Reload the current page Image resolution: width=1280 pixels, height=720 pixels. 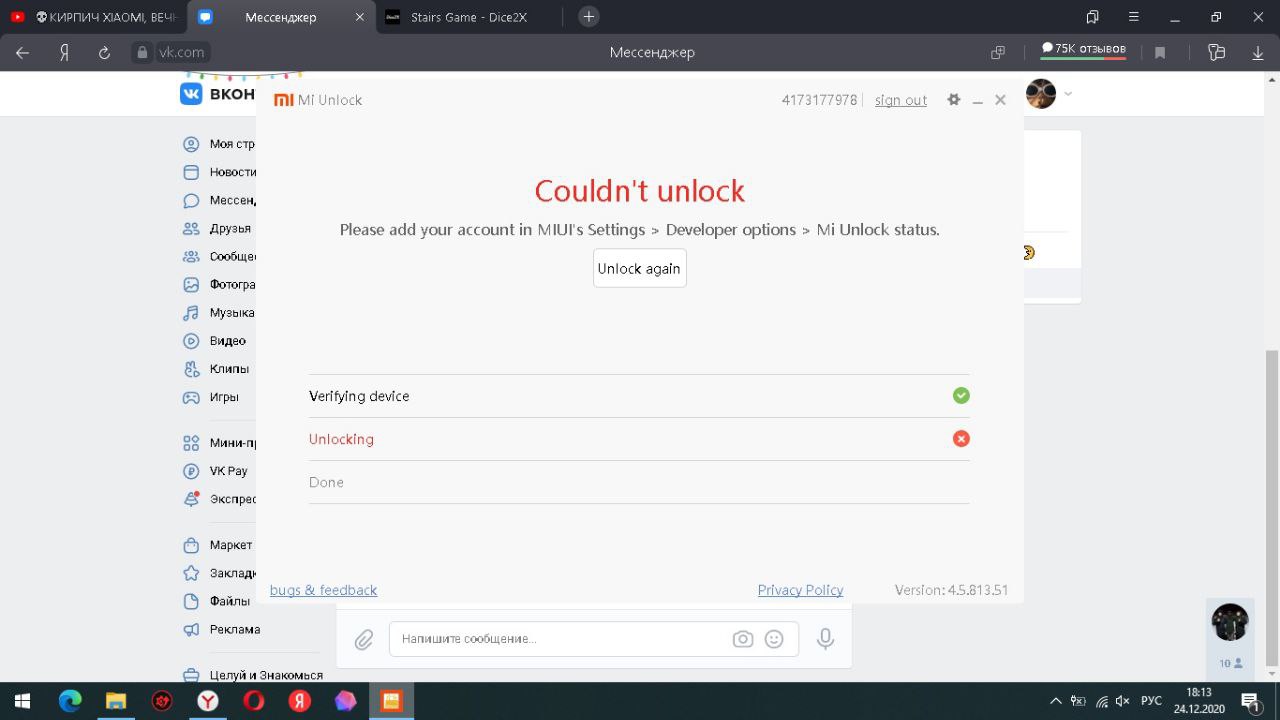(x=104, y=52)
